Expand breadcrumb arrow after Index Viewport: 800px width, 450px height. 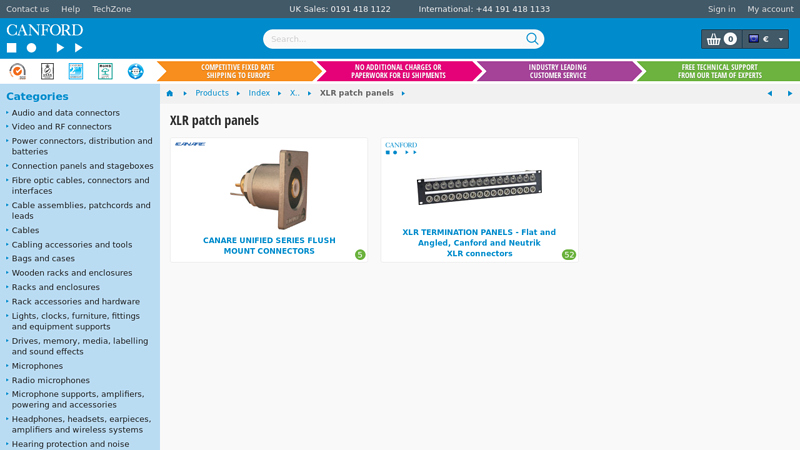tap(280, 93)
